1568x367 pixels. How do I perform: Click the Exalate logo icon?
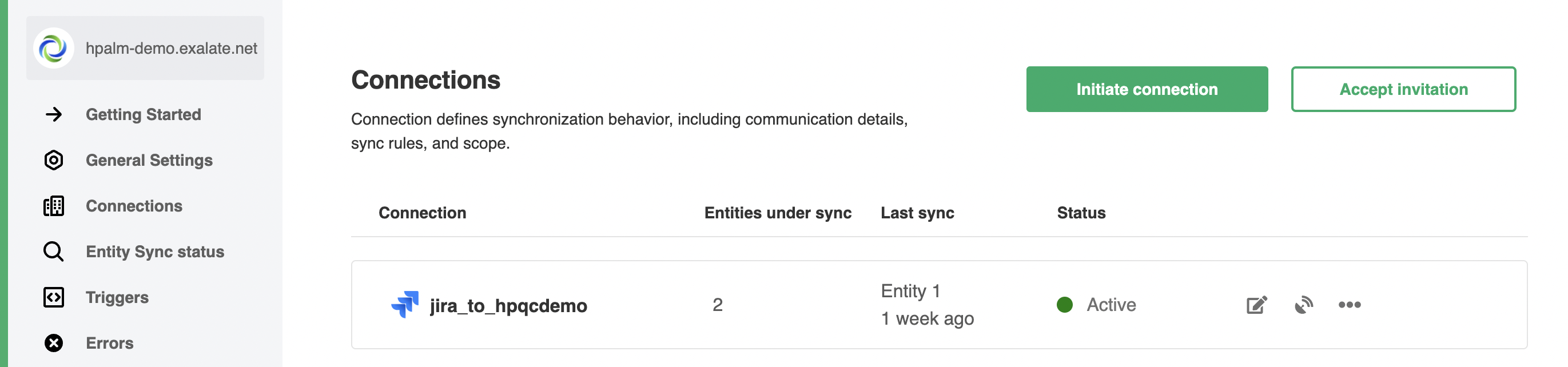(x=54, y=48)
